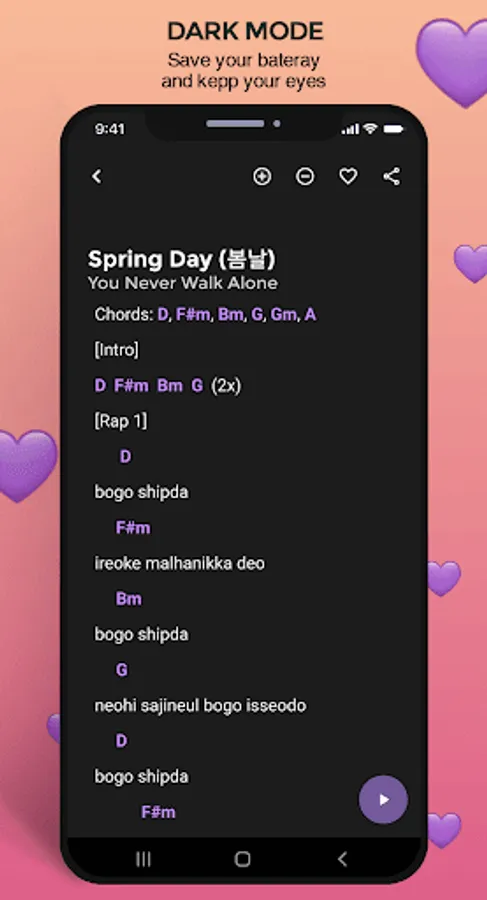Increase text size with plus icon
Image resolution: width=487 pixels, height=900 pixels.
tap(262, 176)
